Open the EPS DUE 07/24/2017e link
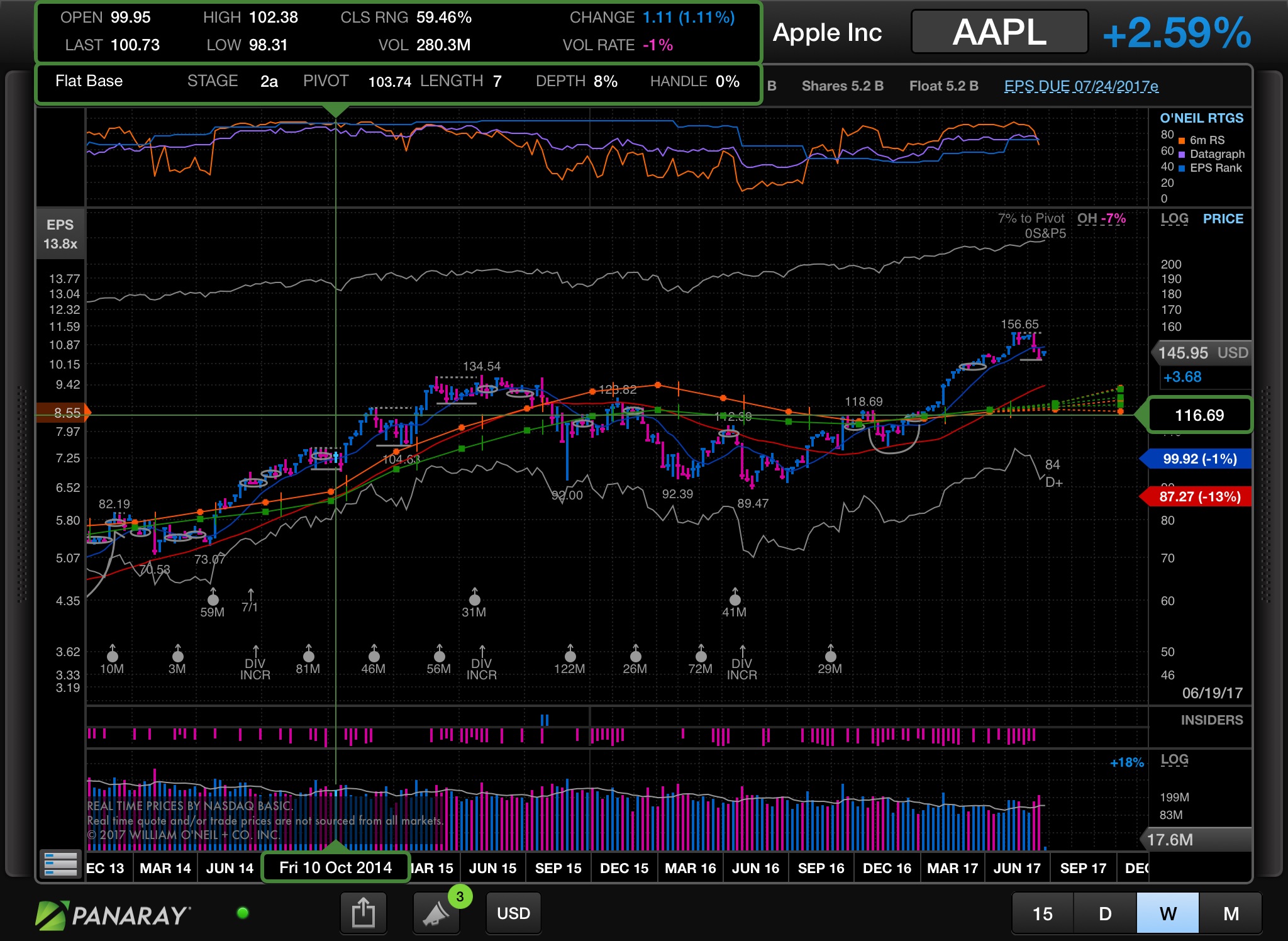The image size is (1288, 941). pos(1081,86)
